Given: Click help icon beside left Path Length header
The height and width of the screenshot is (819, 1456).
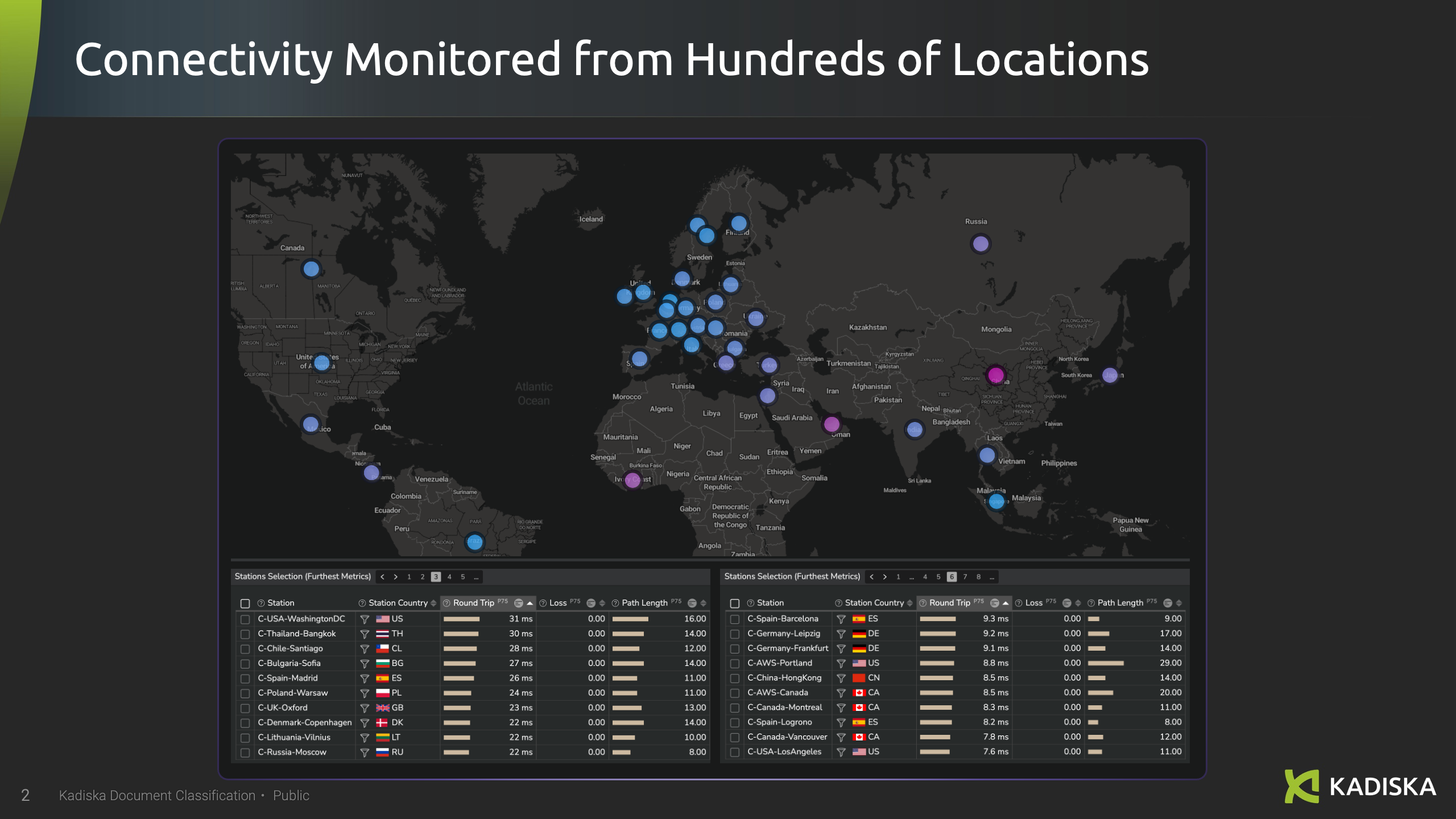Looking at the screenshot, I should 615,603.
